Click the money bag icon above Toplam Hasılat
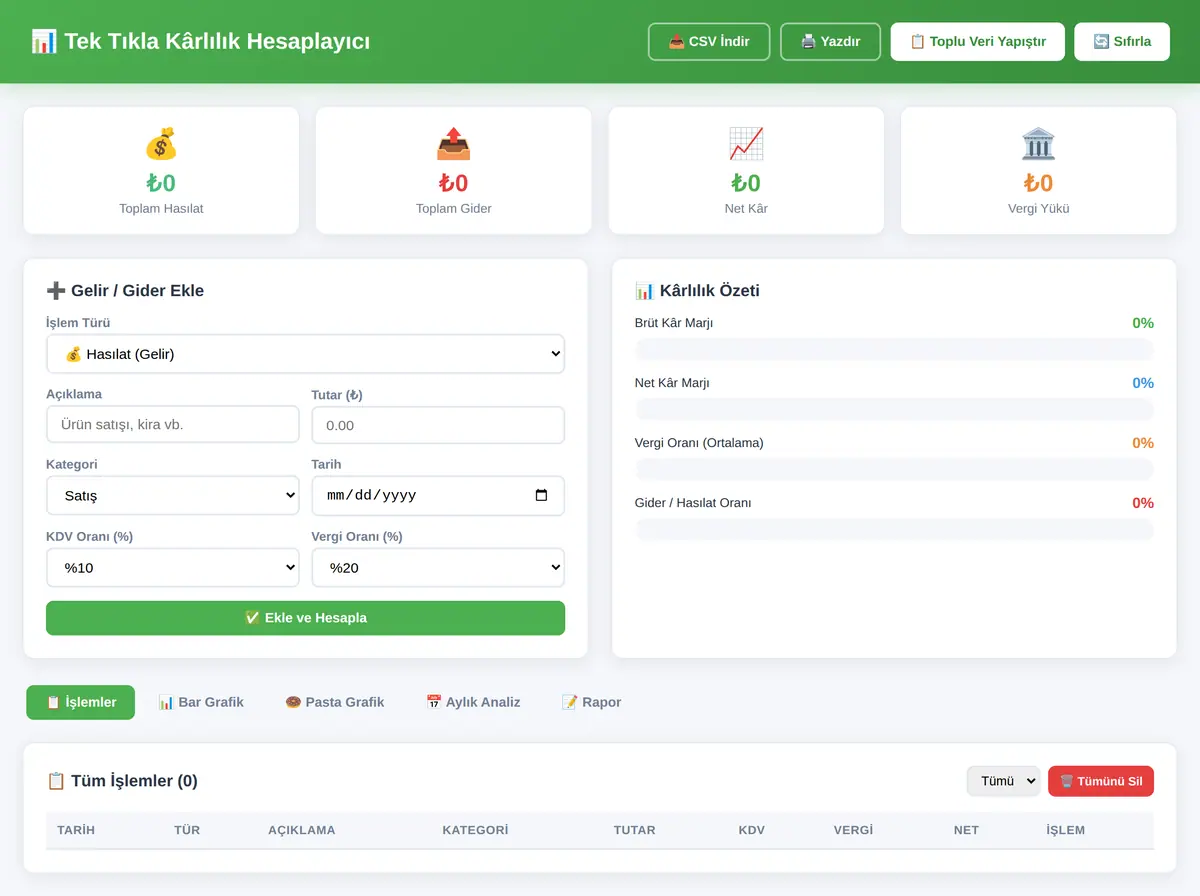This screenshot has height=896, width=1200. 161,144
